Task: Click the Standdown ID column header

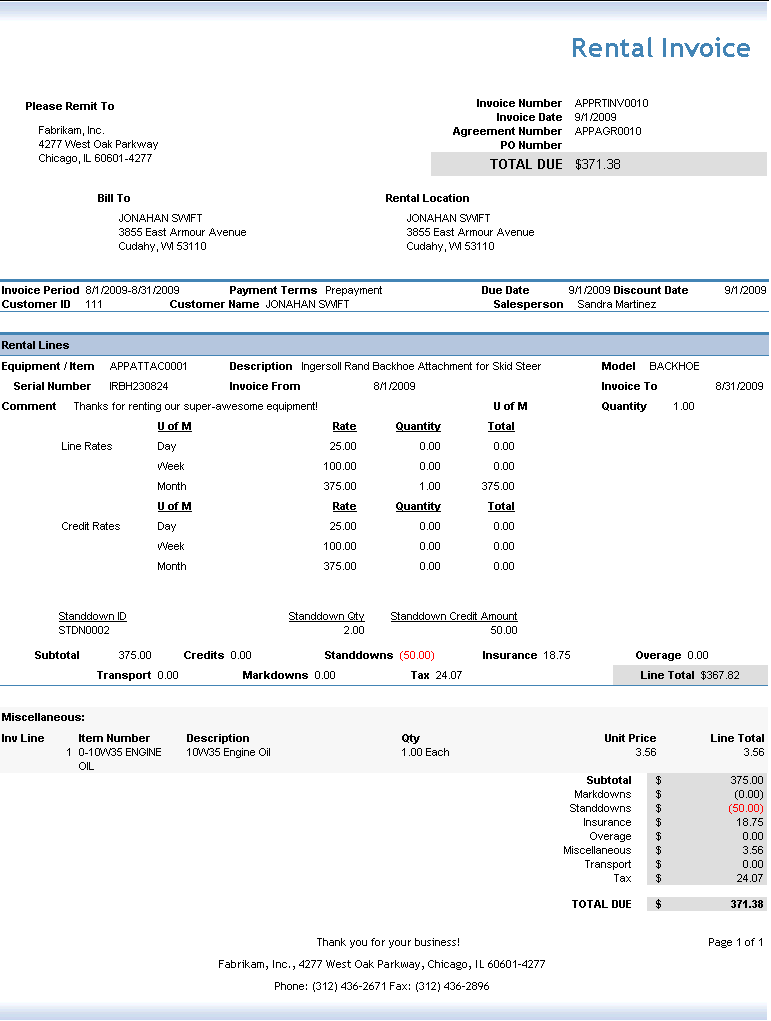Action: [92, 616]
